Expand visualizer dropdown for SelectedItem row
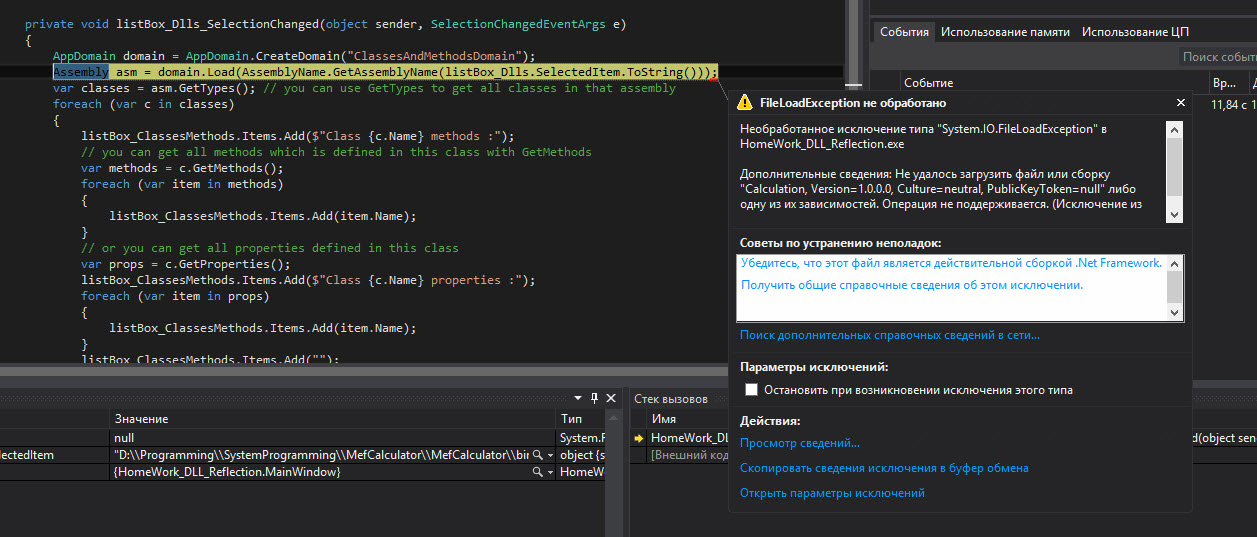 click(549, 455)
